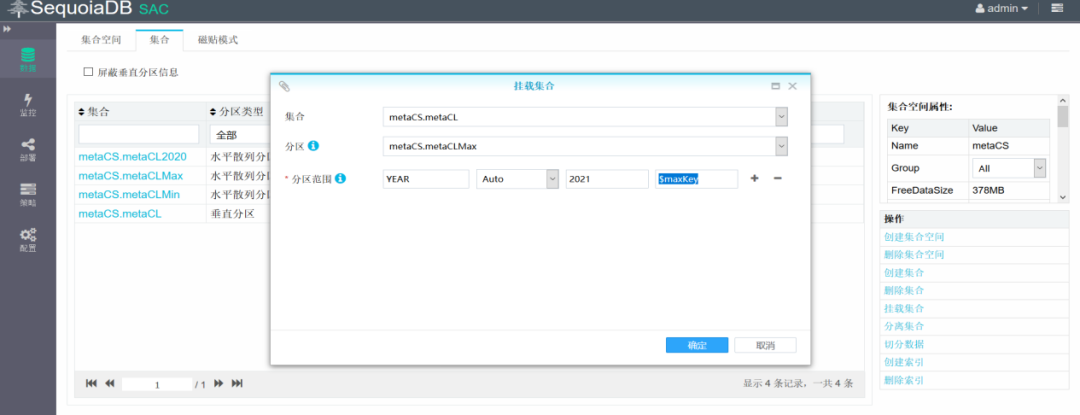Add partition range row with plus icon

pyautogui.click(x=754, y=178)
